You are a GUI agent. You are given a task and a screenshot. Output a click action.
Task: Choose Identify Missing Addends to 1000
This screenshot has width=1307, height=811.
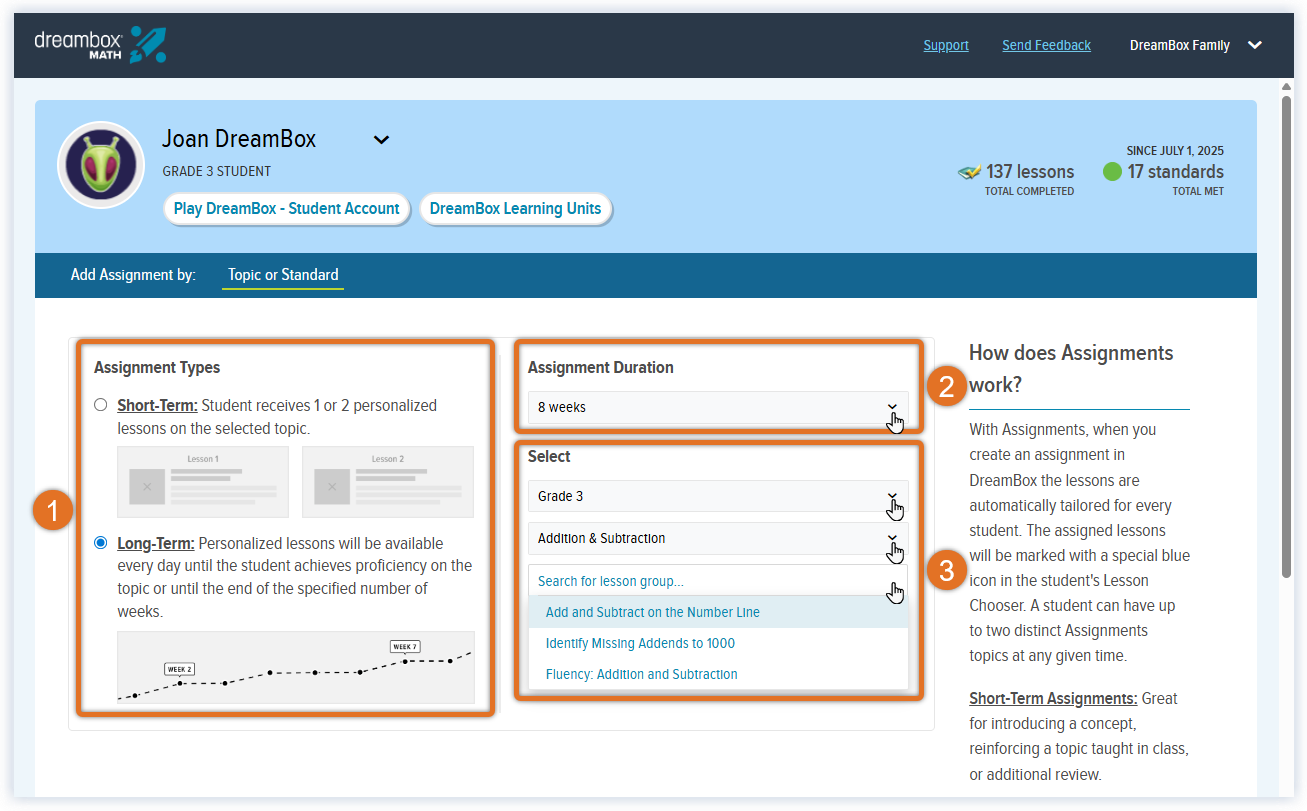(718, 643)
